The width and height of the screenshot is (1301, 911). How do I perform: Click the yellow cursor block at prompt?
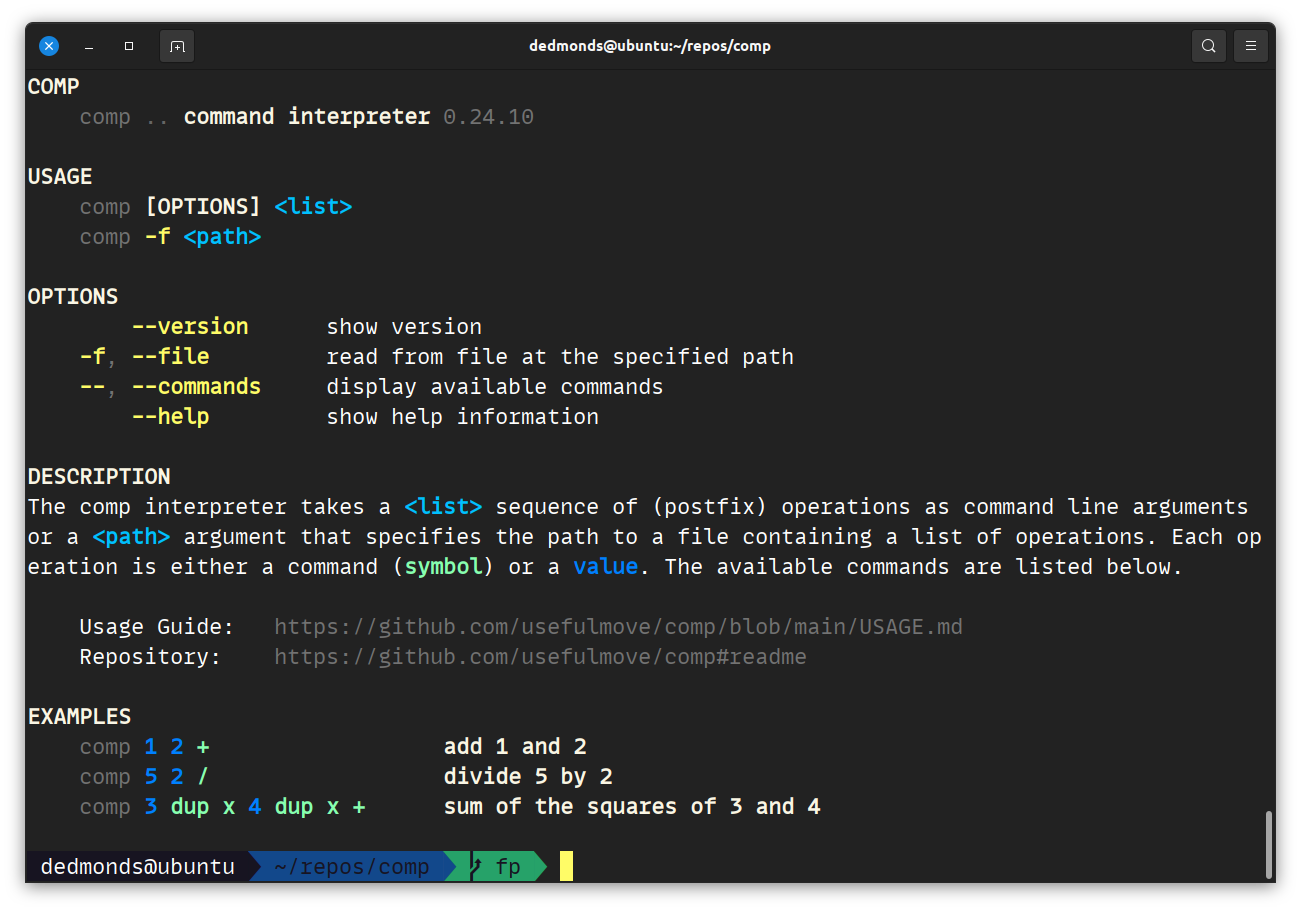(566, 866)
